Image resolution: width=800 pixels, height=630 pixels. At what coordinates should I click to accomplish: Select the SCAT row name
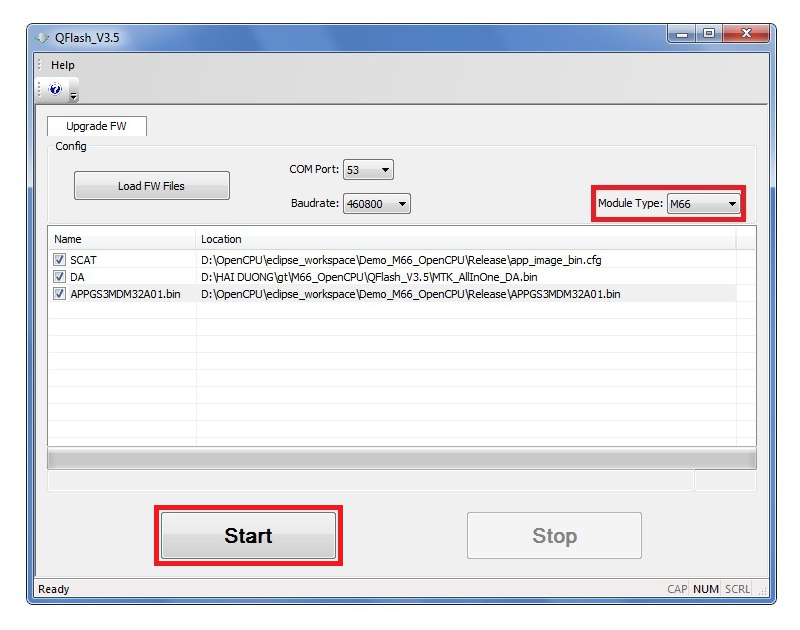coord(83,260)
